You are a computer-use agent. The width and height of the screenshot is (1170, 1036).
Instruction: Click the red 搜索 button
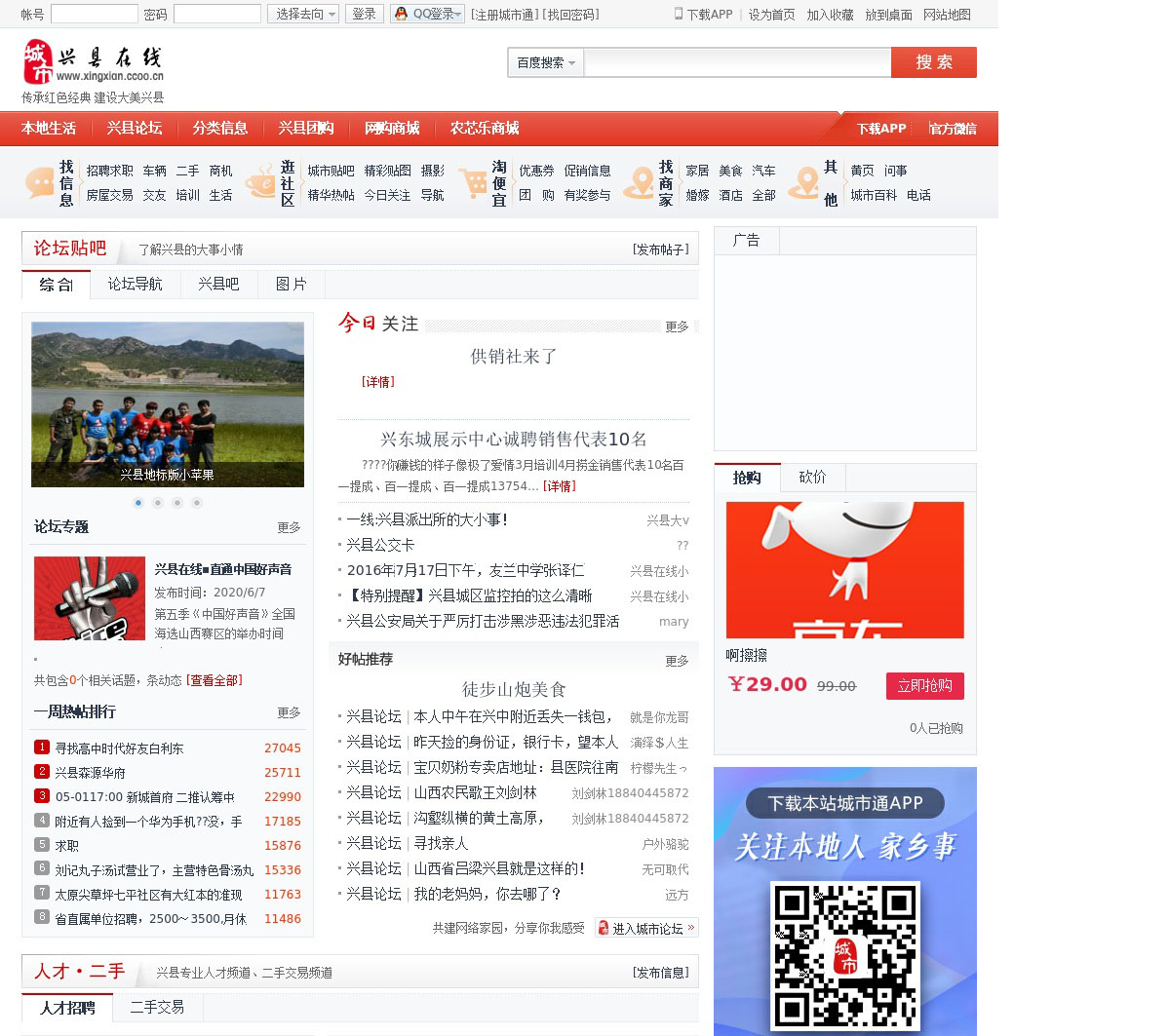934,62
